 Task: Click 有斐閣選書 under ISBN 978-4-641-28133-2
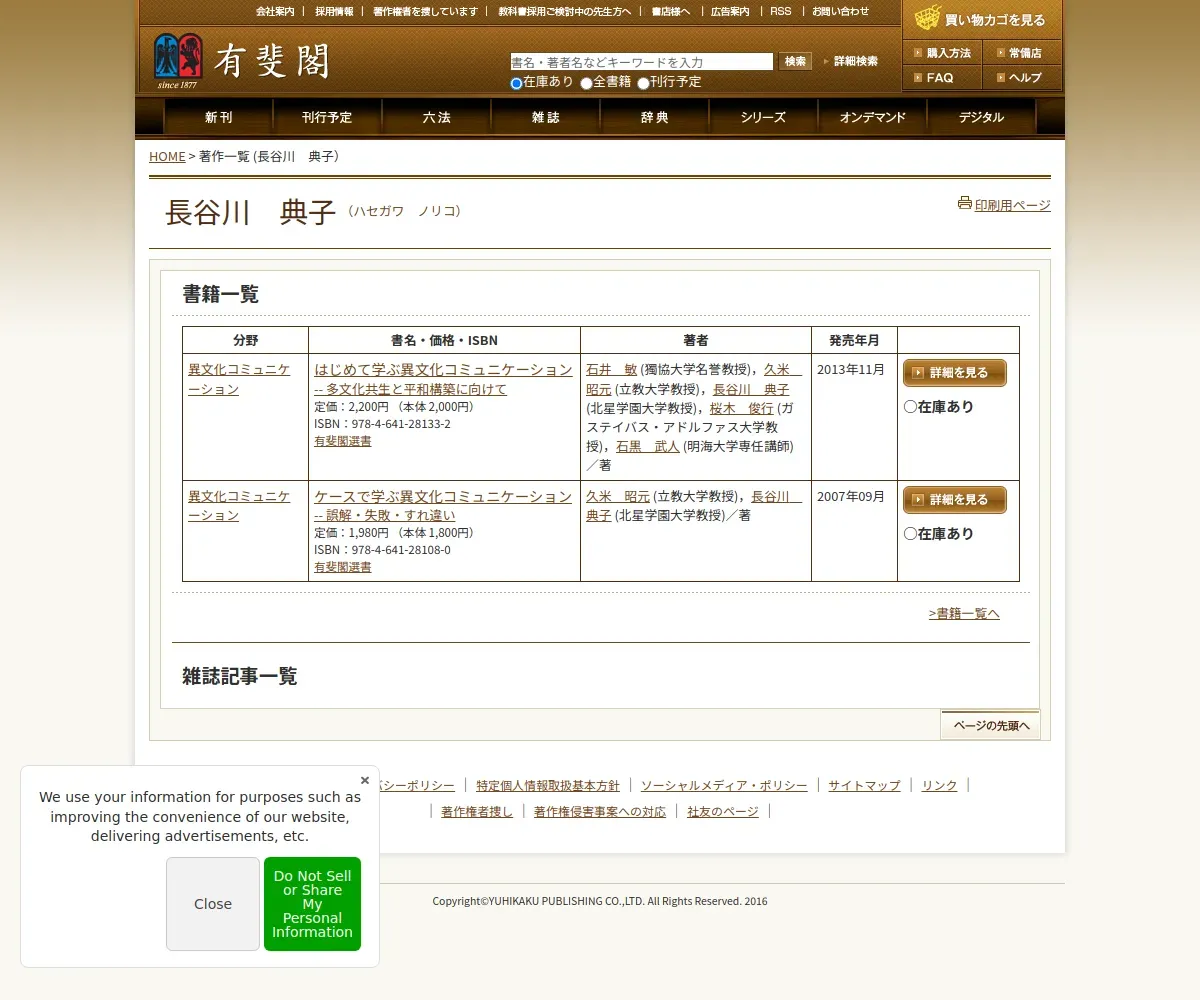342,441
